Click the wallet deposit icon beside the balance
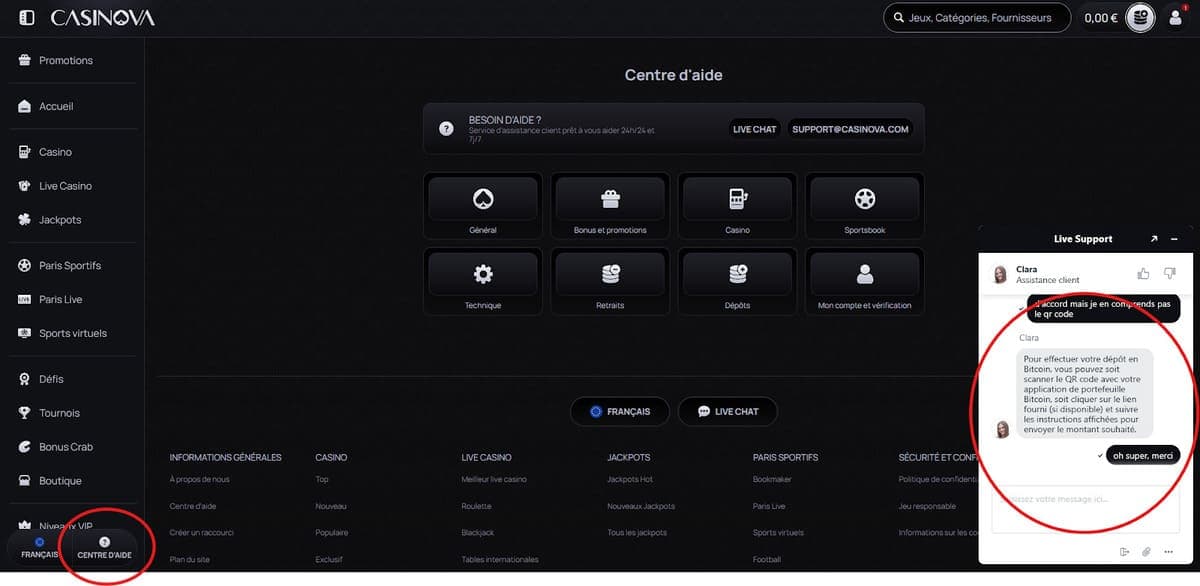Image resolution: width=1200 pixels, height=586 pixels. 1140,18
